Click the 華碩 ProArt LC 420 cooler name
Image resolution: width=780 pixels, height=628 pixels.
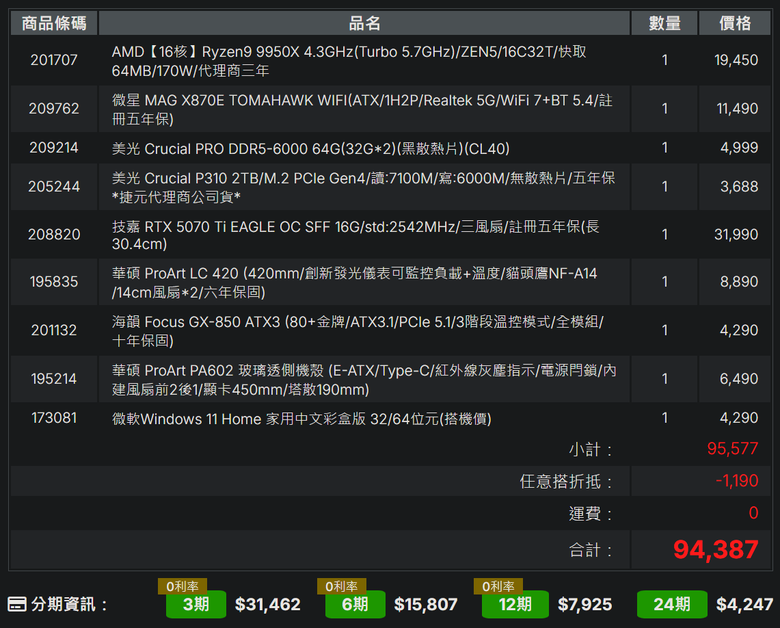coord(354,283)
